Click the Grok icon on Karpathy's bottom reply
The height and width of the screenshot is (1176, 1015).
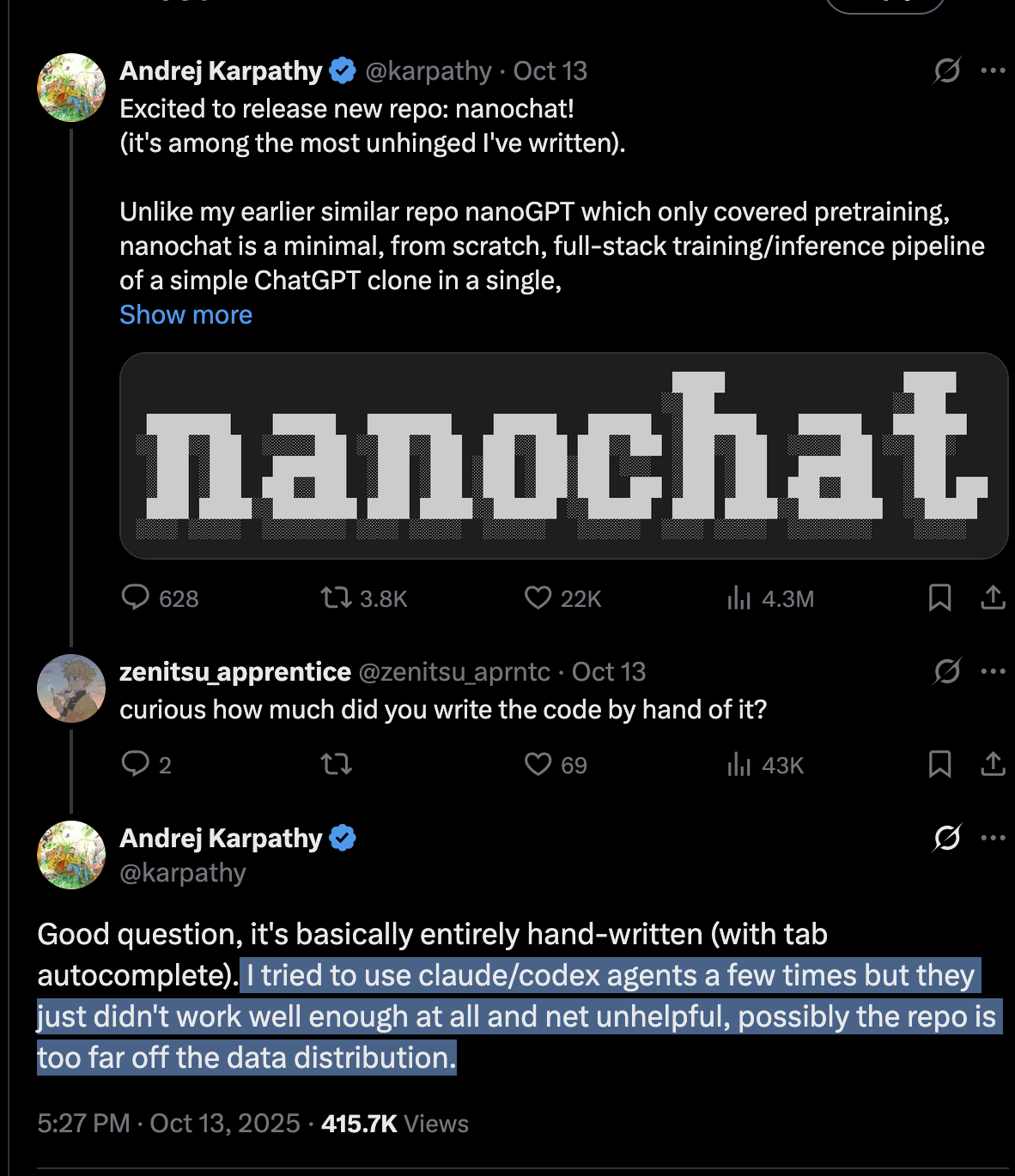(946, 838)
